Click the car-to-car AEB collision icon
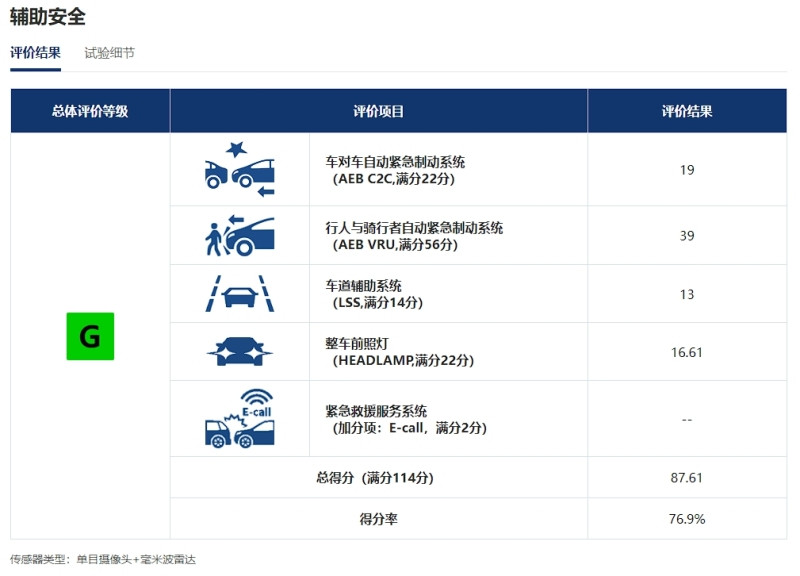Image resolution: width=800 pixels, height=576 pixels. [240, 169]
